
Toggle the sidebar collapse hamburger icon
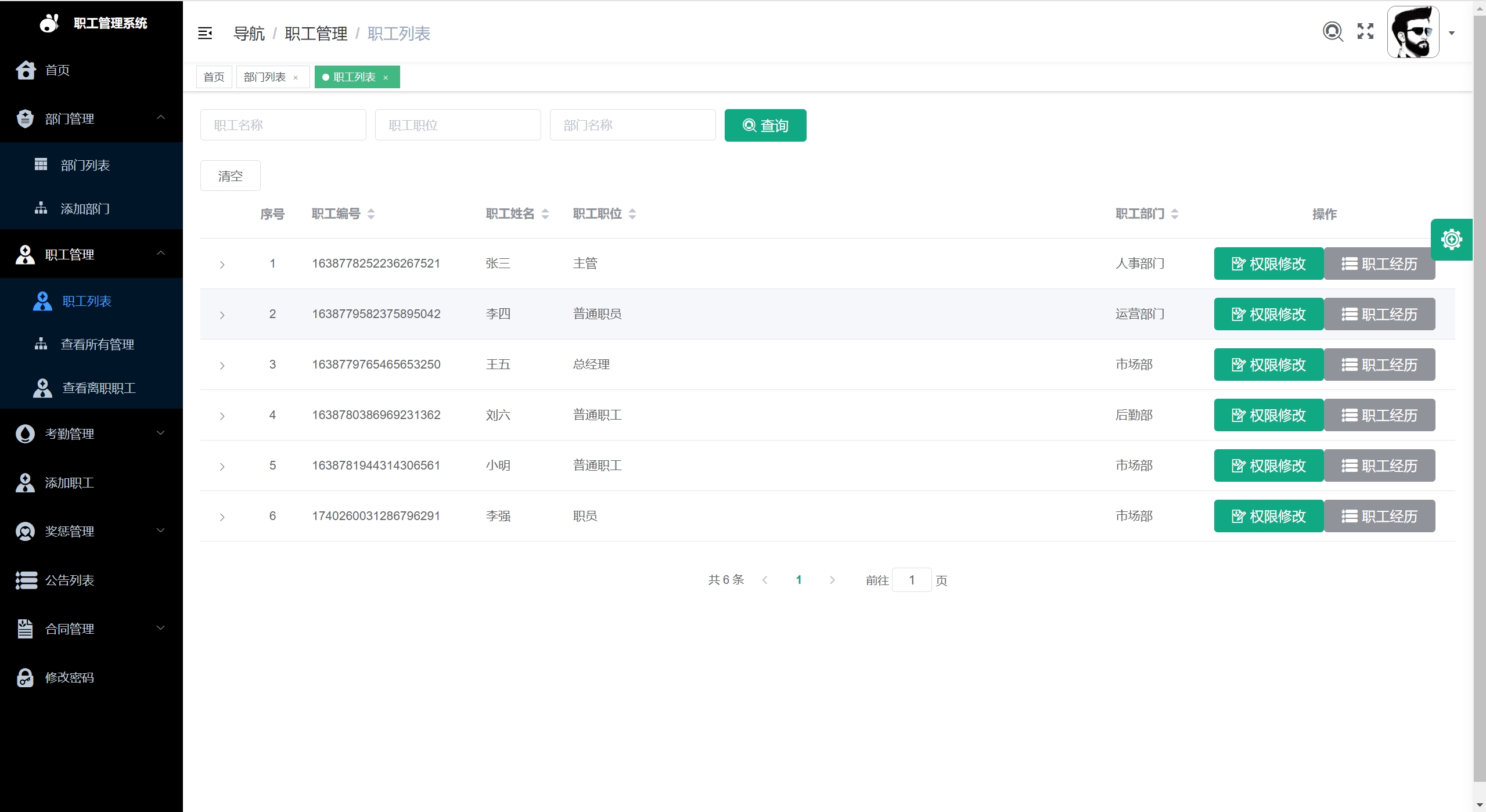[x=204, y=34]
